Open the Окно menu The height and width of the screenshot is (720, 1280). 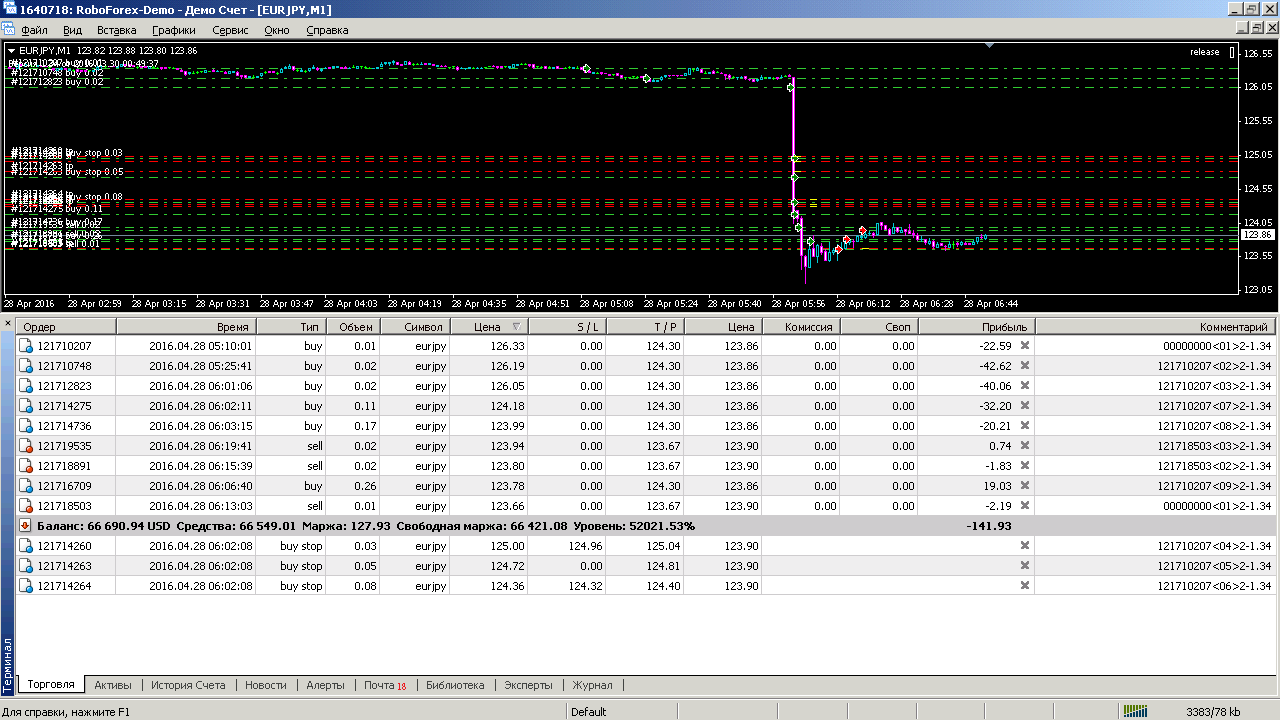pos(277,30)
